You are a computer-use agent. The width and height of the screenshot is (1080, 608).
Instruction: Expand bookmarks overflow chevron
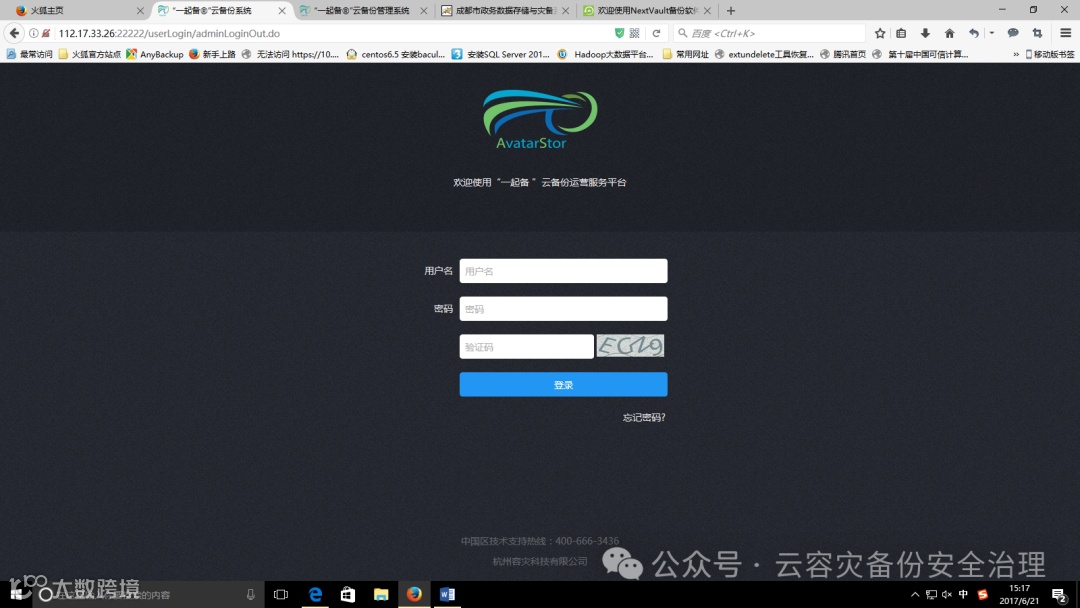[1015, 54]
